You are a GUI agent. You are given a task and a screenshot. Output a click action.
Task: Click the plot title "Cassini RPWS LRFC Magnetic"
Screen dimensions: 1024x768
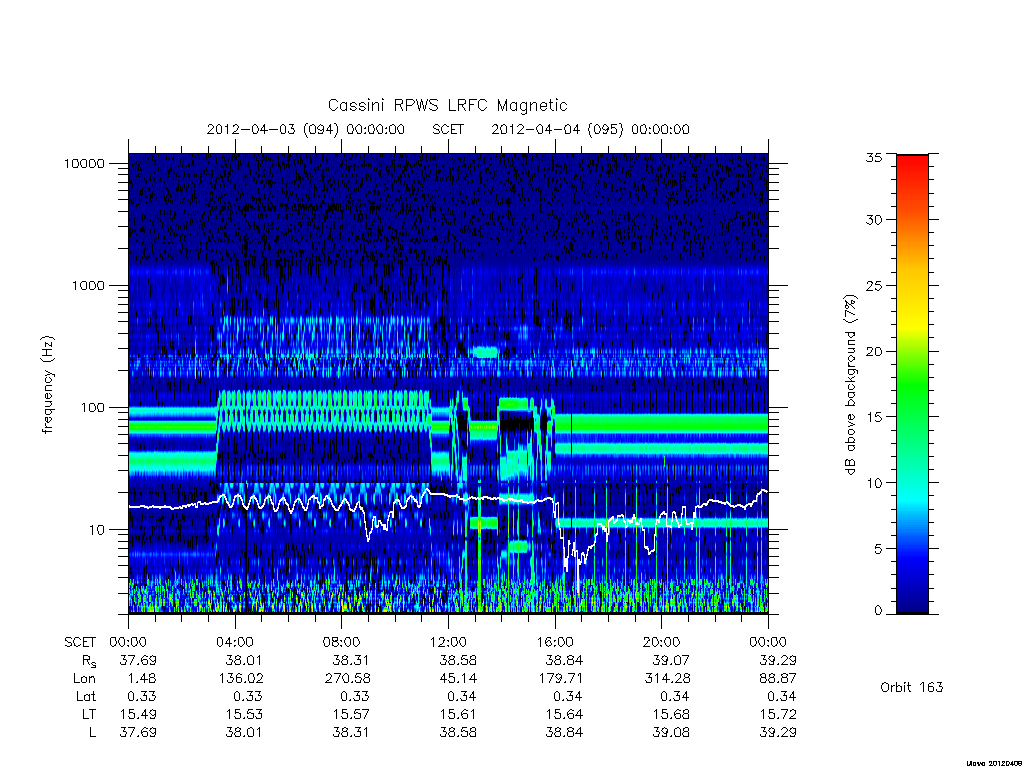[447, 105]
